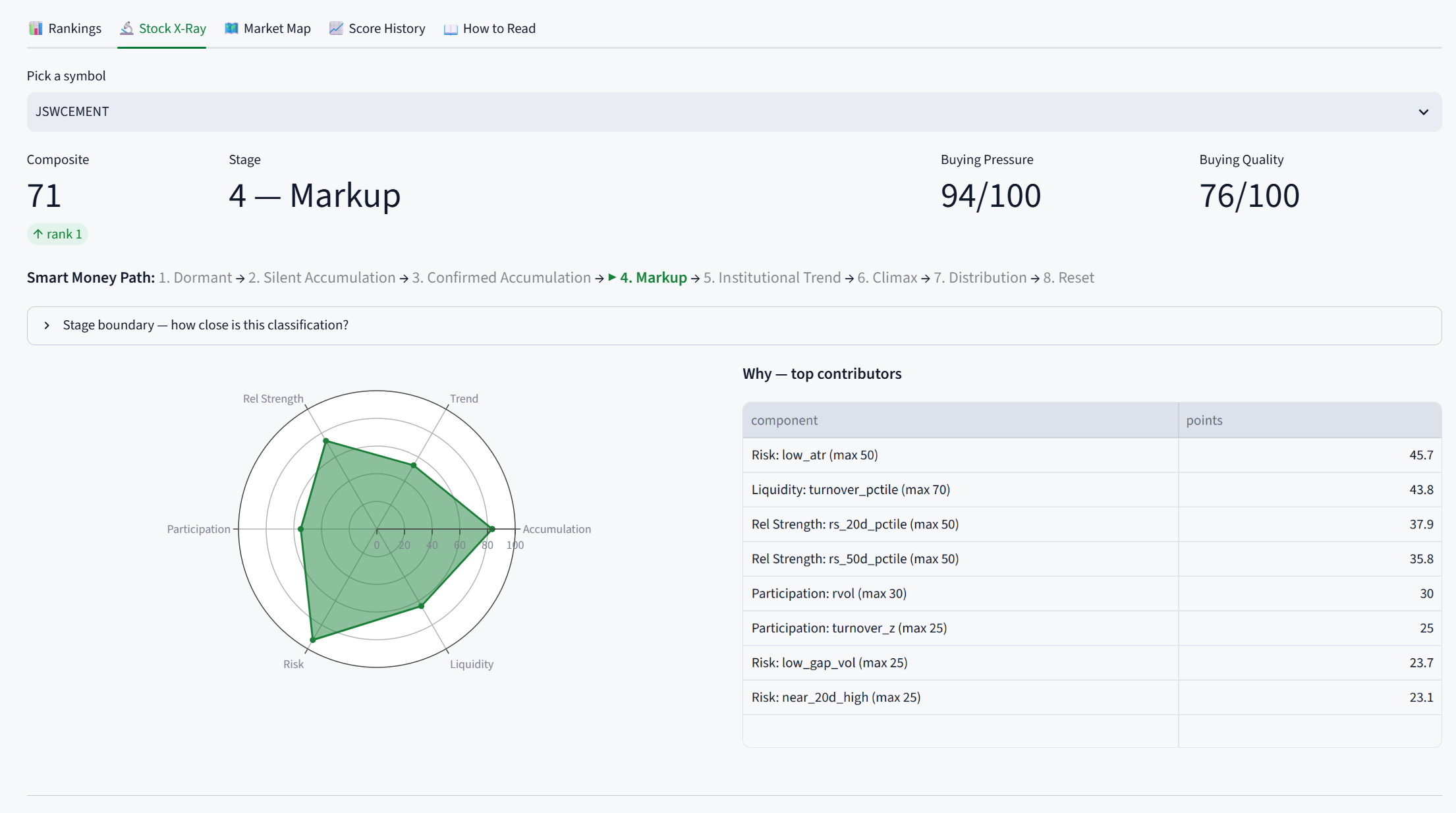Click the Risk data point on radar chart
The image size is (1456, 813).
click(313, 640)
